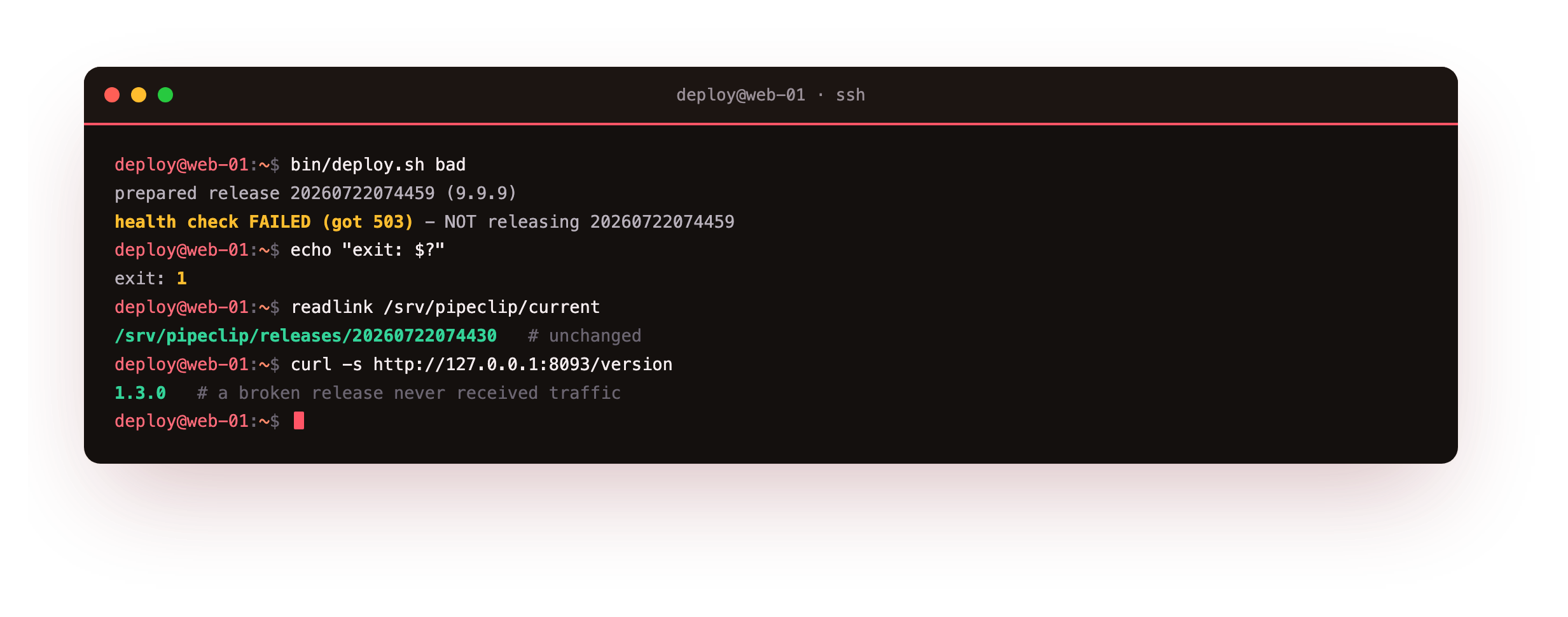Click the bin/deploy.sh bad command text

coord(378,165)
